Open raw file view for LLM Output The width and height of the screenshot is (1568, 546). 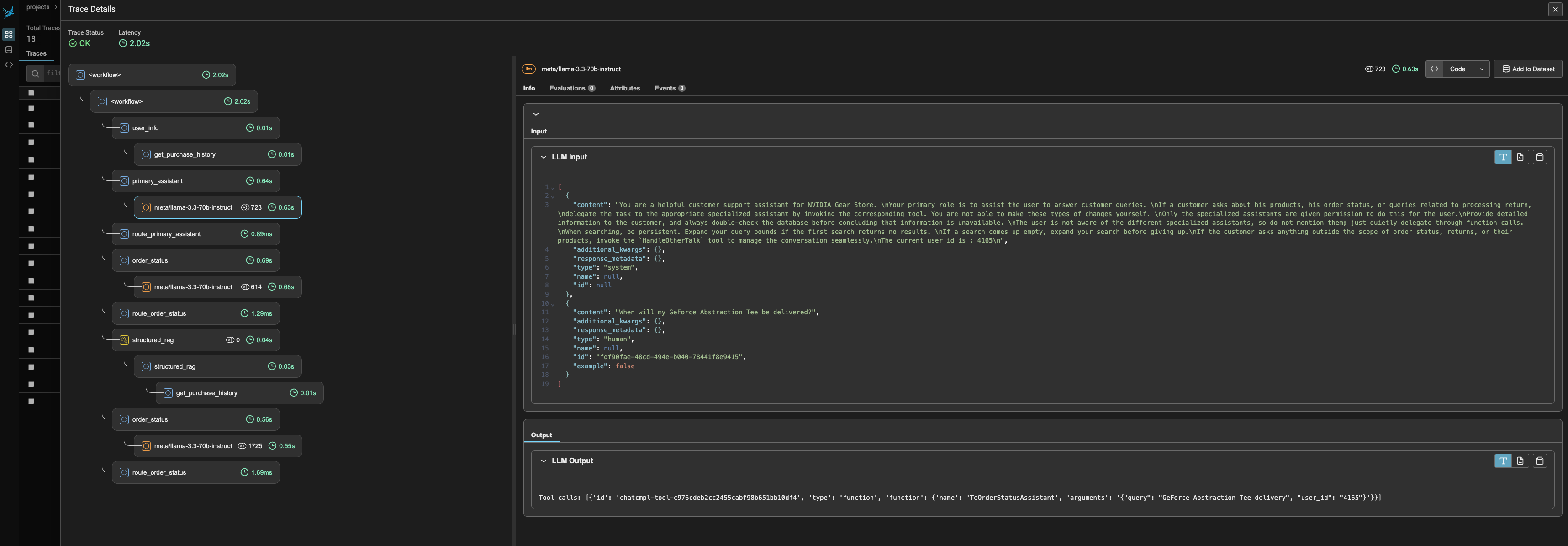1520,461
